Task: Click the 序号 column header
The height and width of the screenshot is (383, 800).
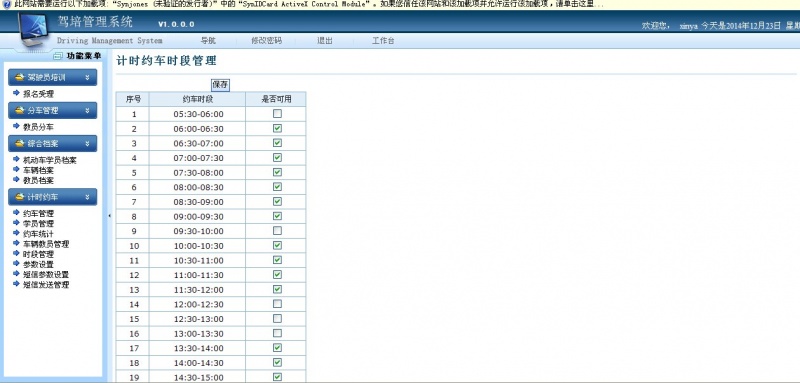Action: 133,99
